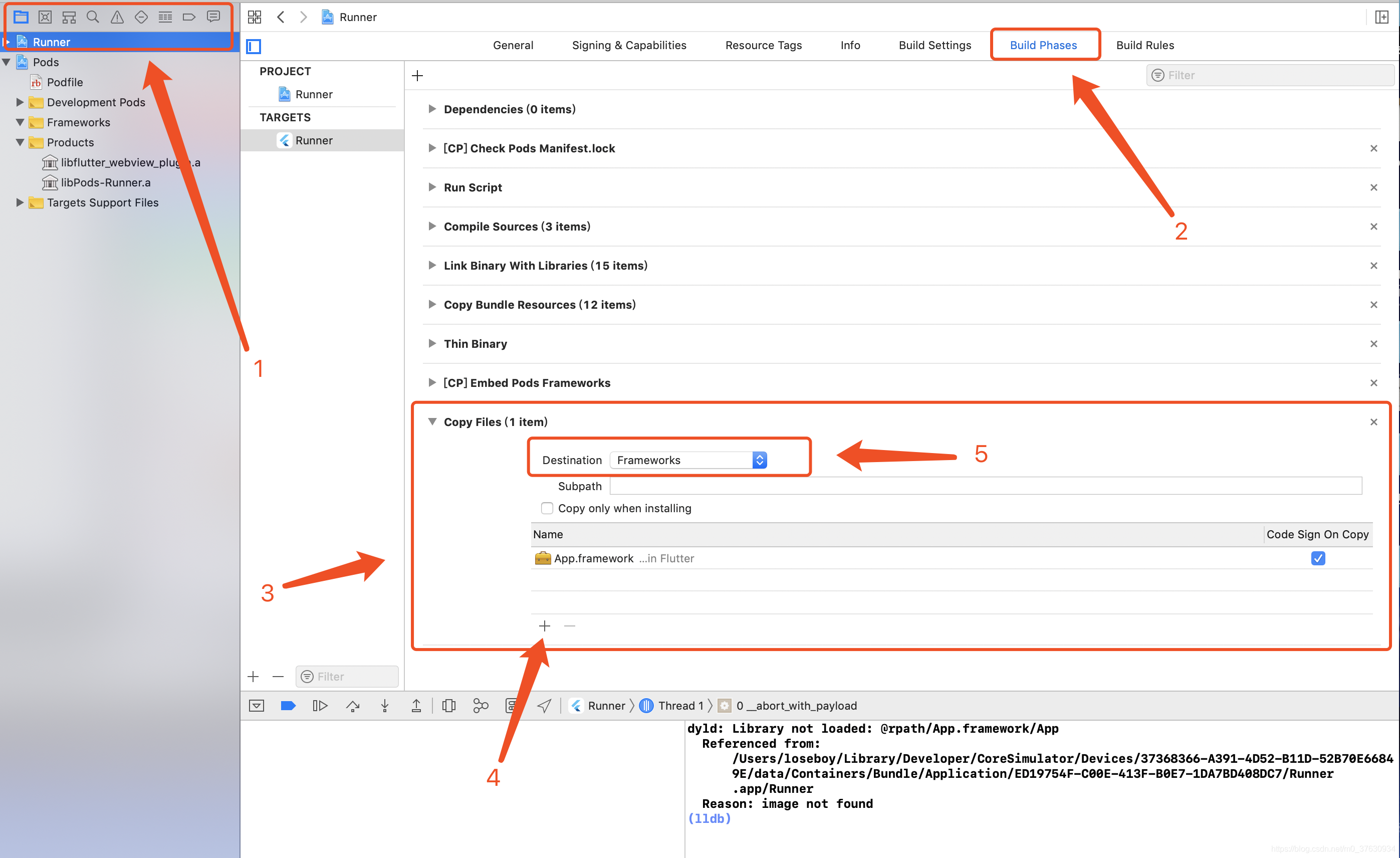Expand Link Binary With Libraries phase
This screenshot has height=858, width=1400.
pos(432,265)
